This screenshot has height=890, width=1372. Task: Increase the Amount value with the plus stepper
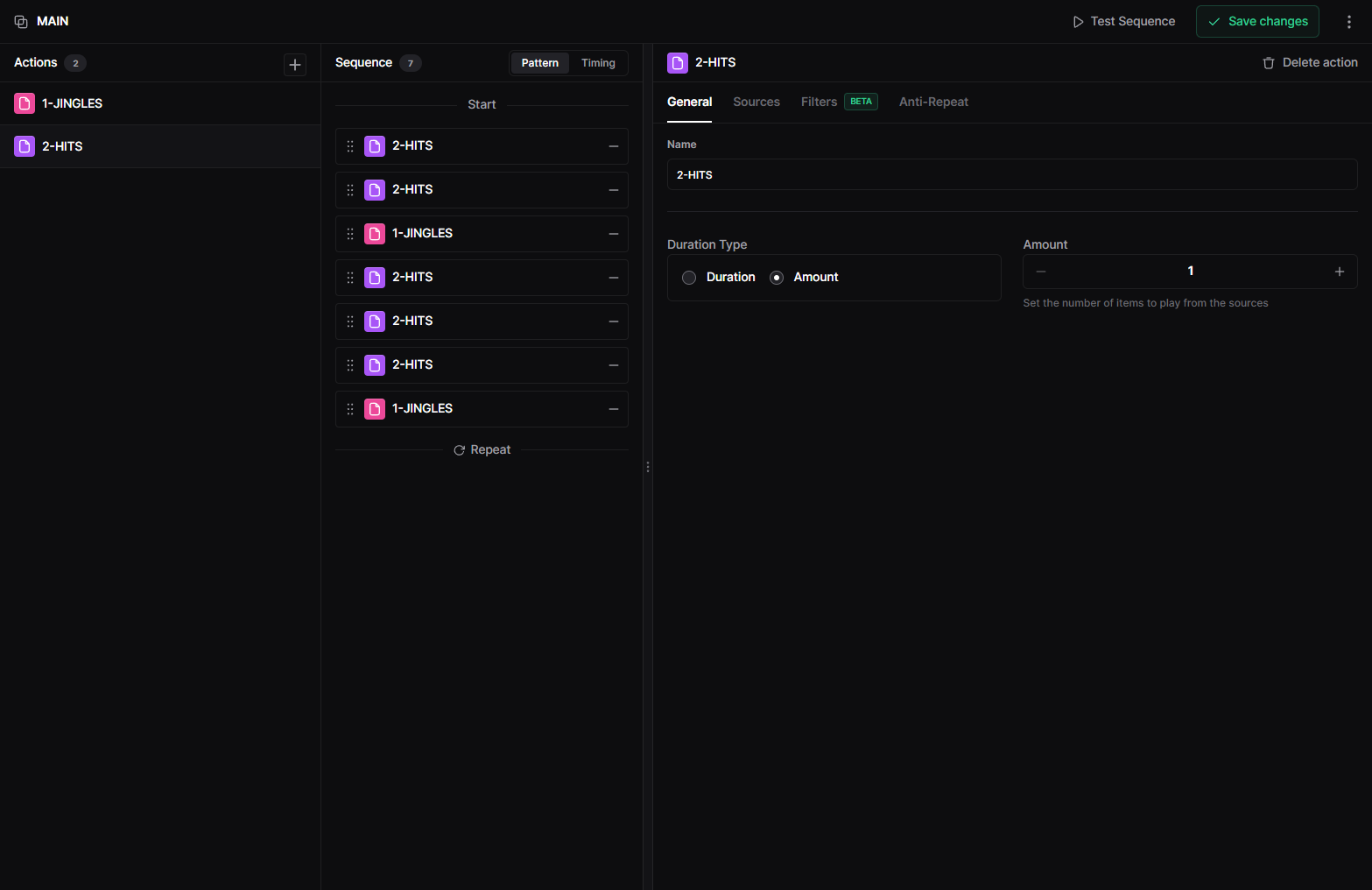coord(1339,271)
